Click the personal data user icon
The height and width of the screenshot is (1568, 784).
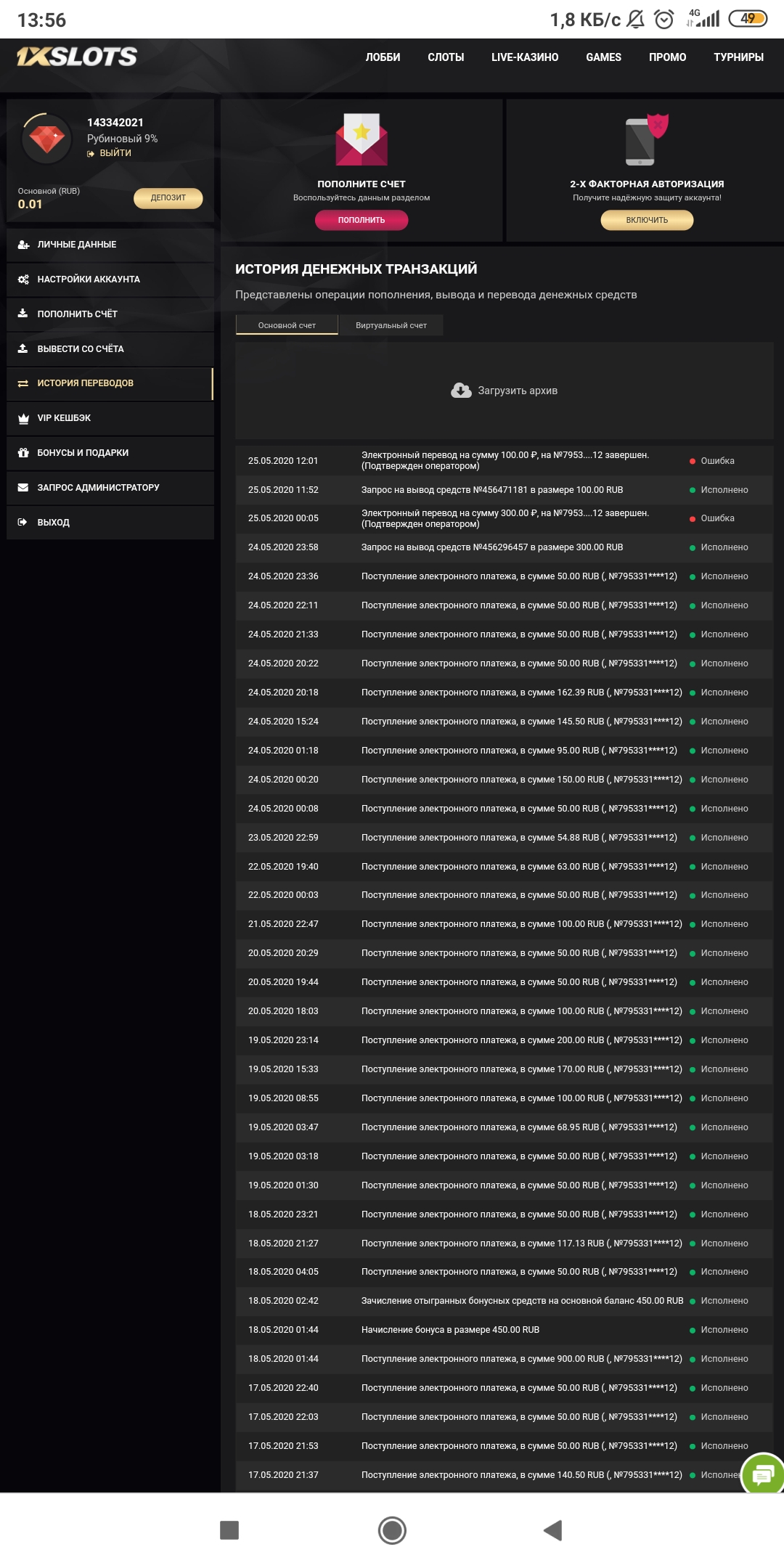23,245
